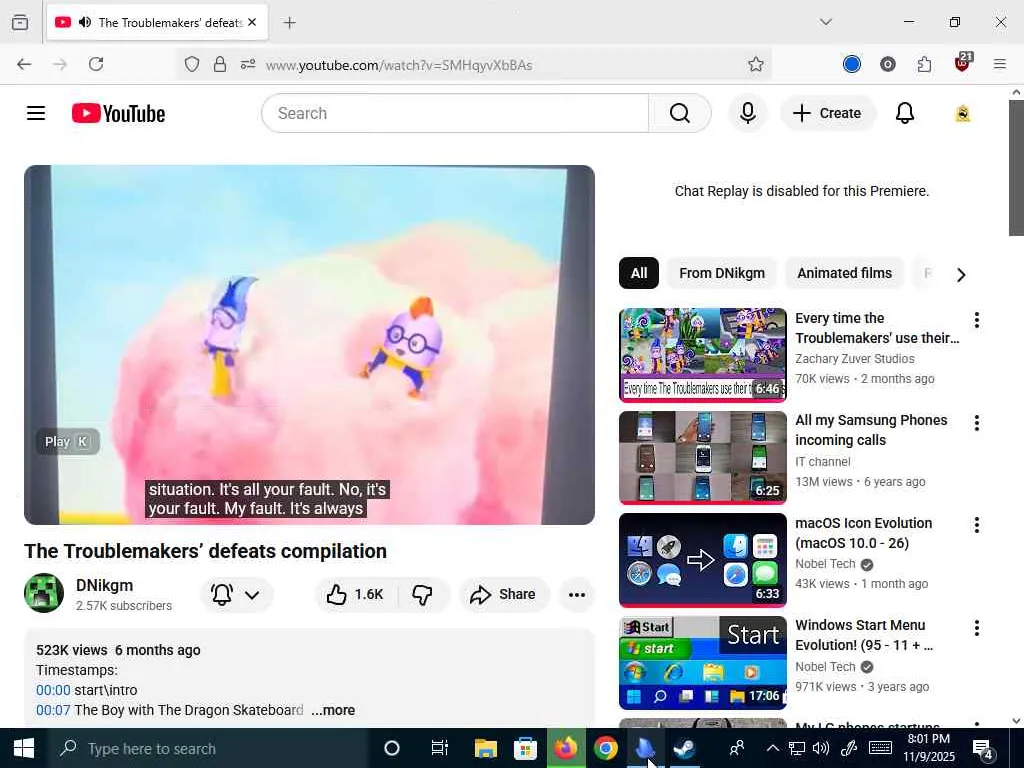Screen dimensions: 1024x768
Task: Open Steam from the taskbar
Action: tap(684, 748)
